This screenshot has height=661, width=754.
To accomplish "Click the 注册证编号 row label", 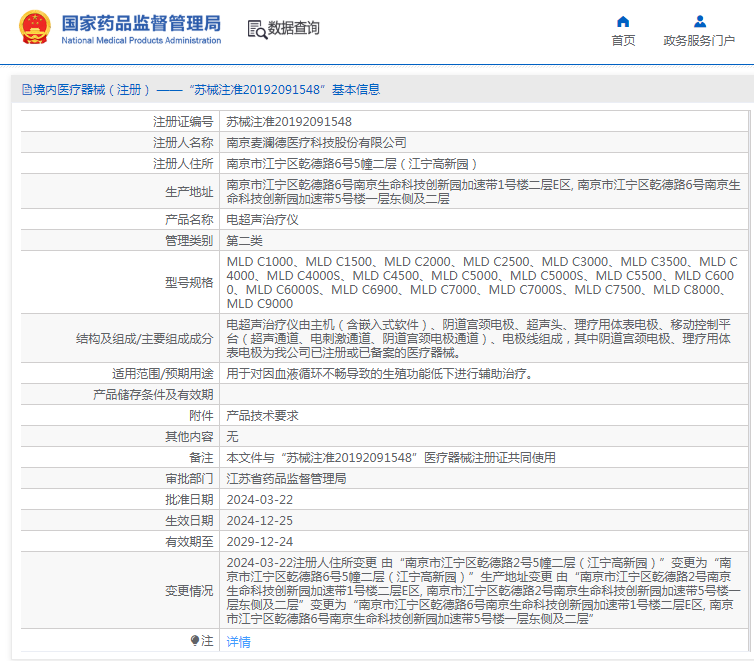I will pyautogui.click(x=183, y=122).
